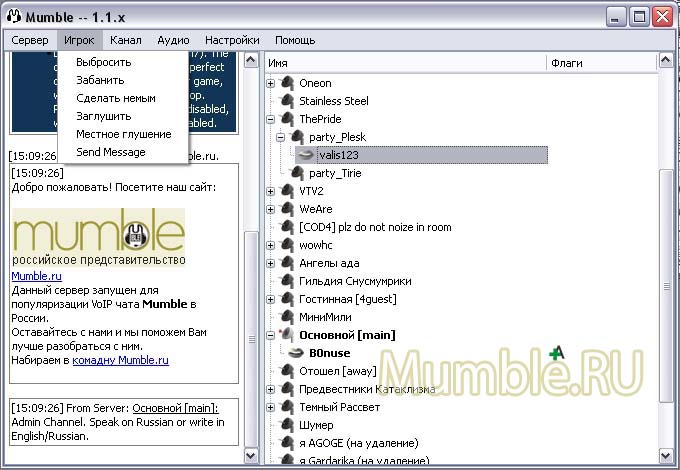Click the green authenticated flag icon for B0nuse
The width and height of the screenshot is (680, 470).
pos(557,353)
